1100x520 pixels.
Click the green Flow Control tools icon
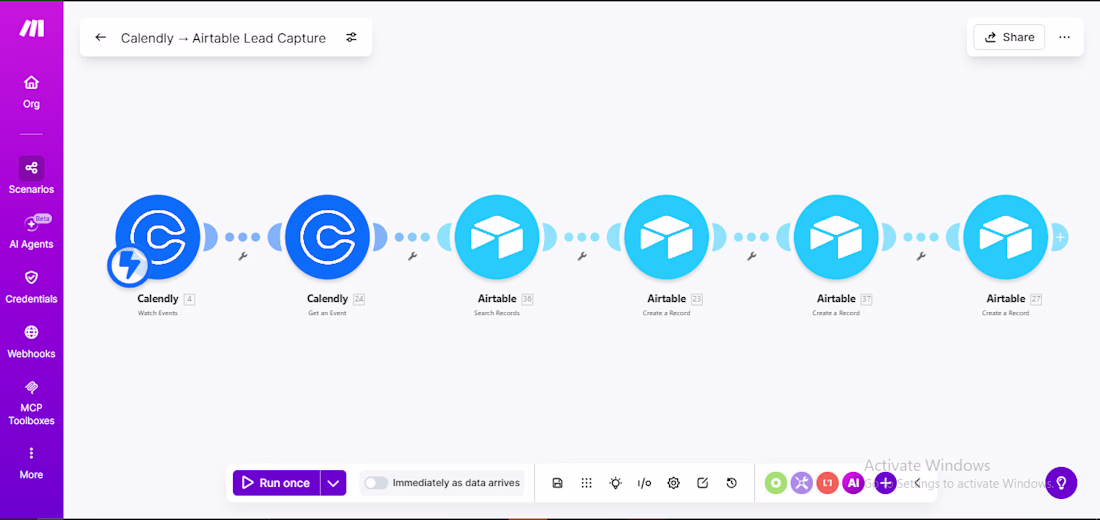(x=775, y=483)
